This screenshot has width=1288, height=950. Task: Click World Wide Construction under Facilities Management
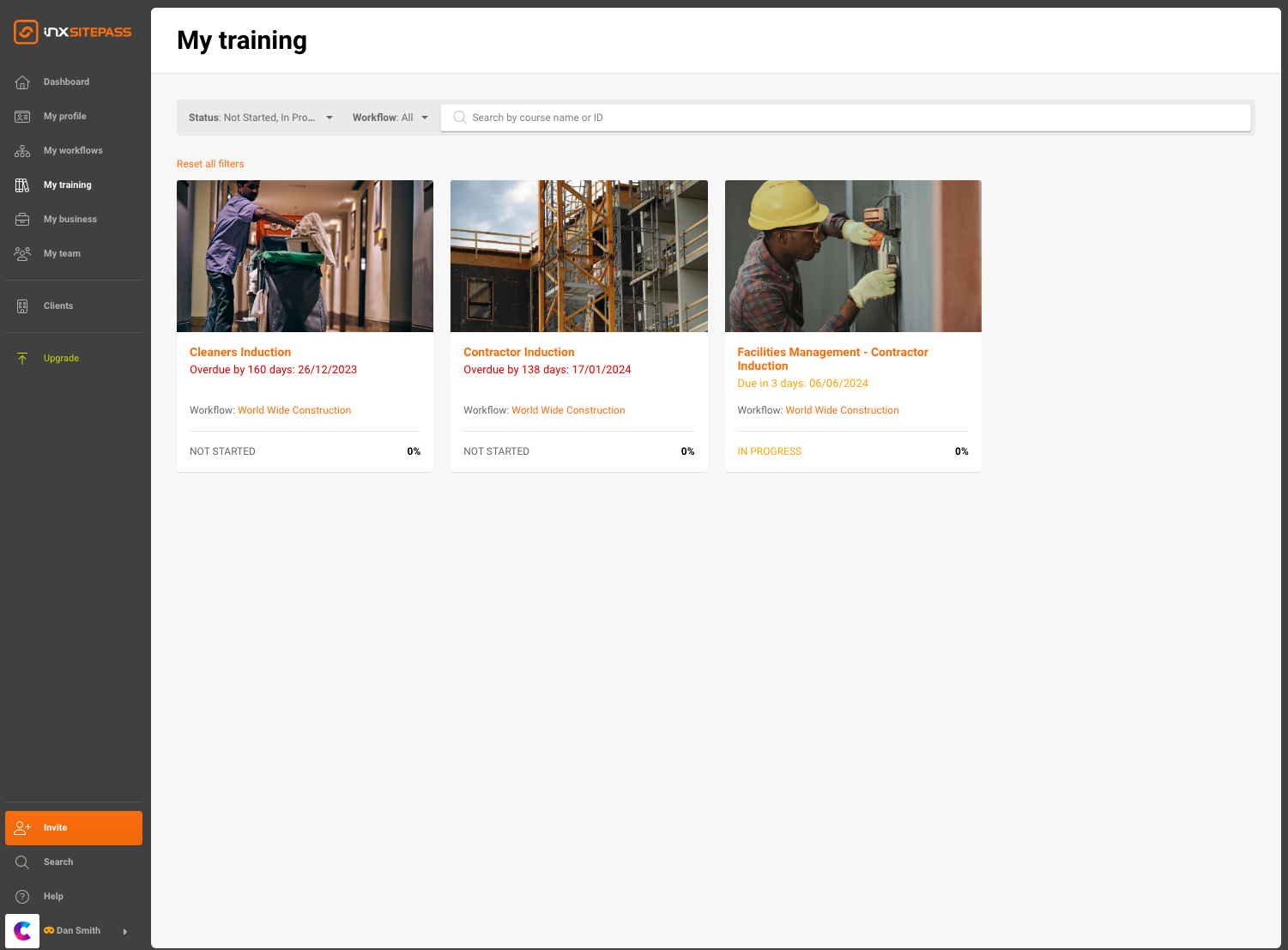tap(843, 411)
